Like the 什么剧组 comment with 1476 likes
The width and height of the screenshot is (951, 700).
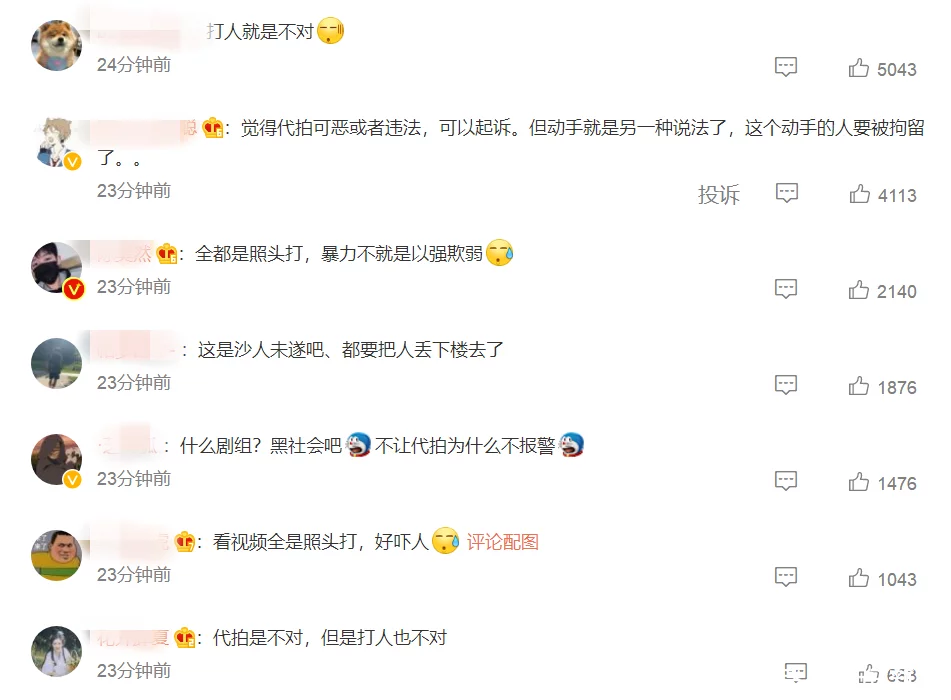point(882,482)
